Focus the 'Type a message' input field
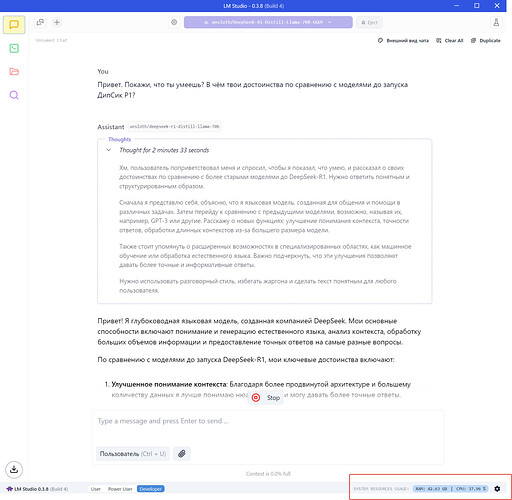This screenshot has width=512, height=500. tap(268, 421)
